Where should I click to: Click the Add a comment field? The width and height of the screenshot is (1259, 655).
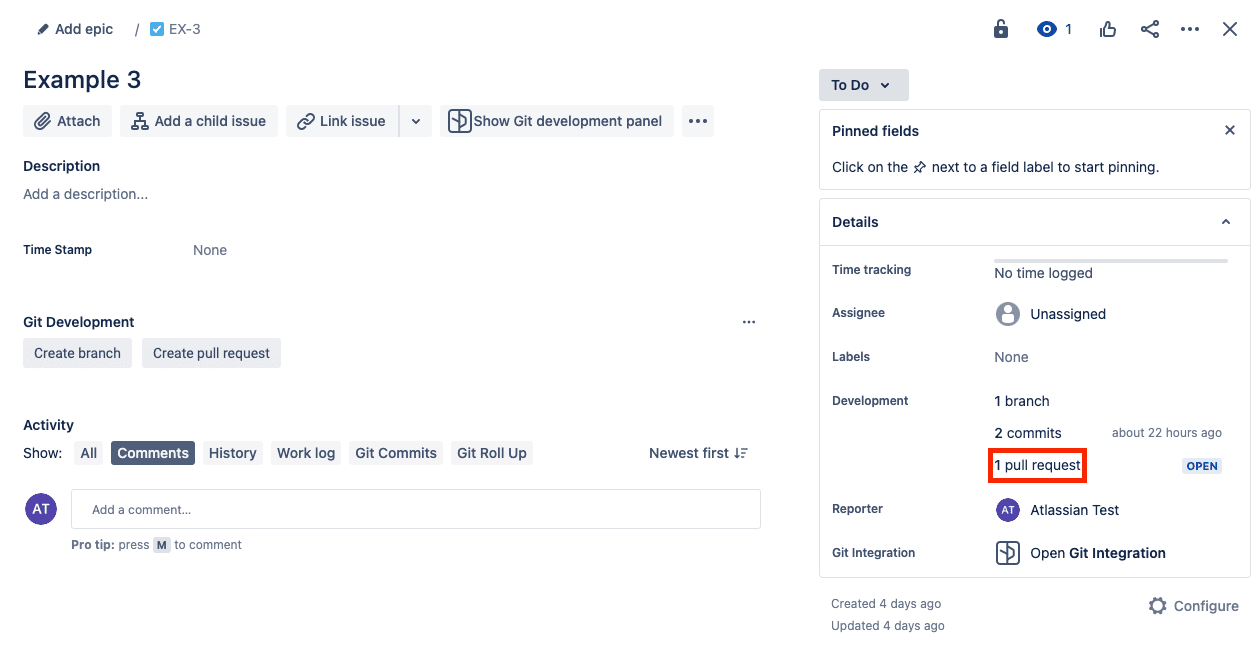(x=415, y=509)
